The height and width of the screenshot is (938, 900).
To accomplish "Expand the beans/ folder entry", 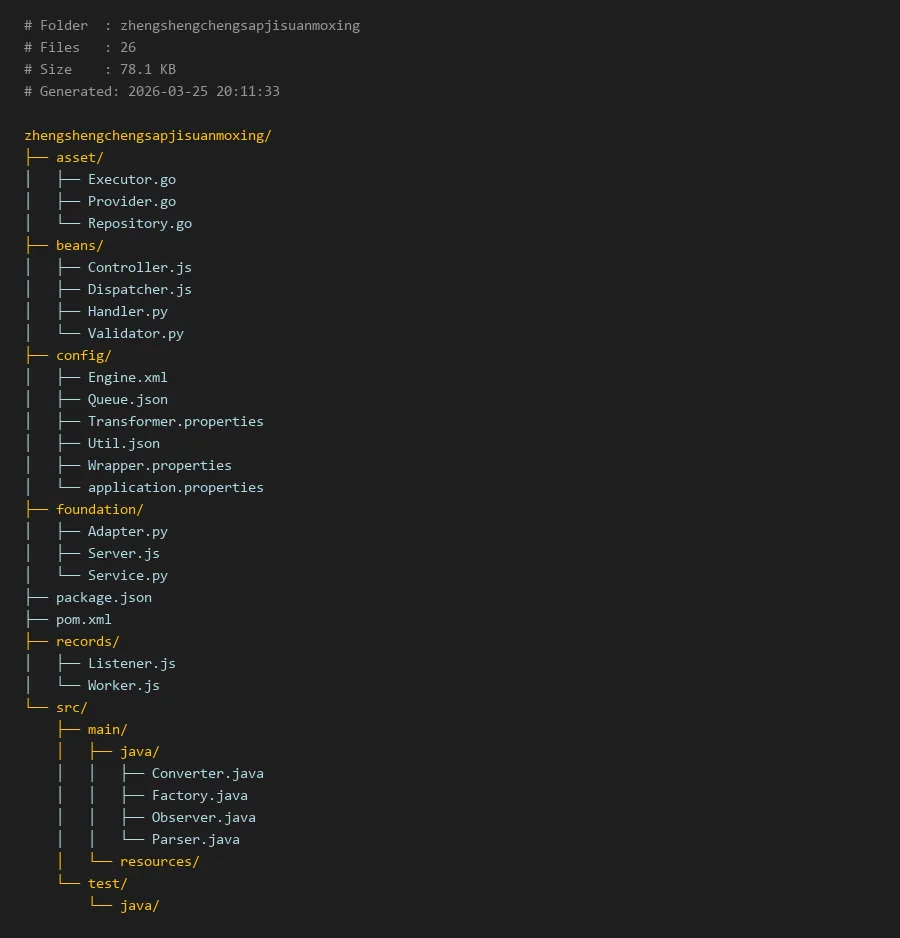I will coord(79,246).
